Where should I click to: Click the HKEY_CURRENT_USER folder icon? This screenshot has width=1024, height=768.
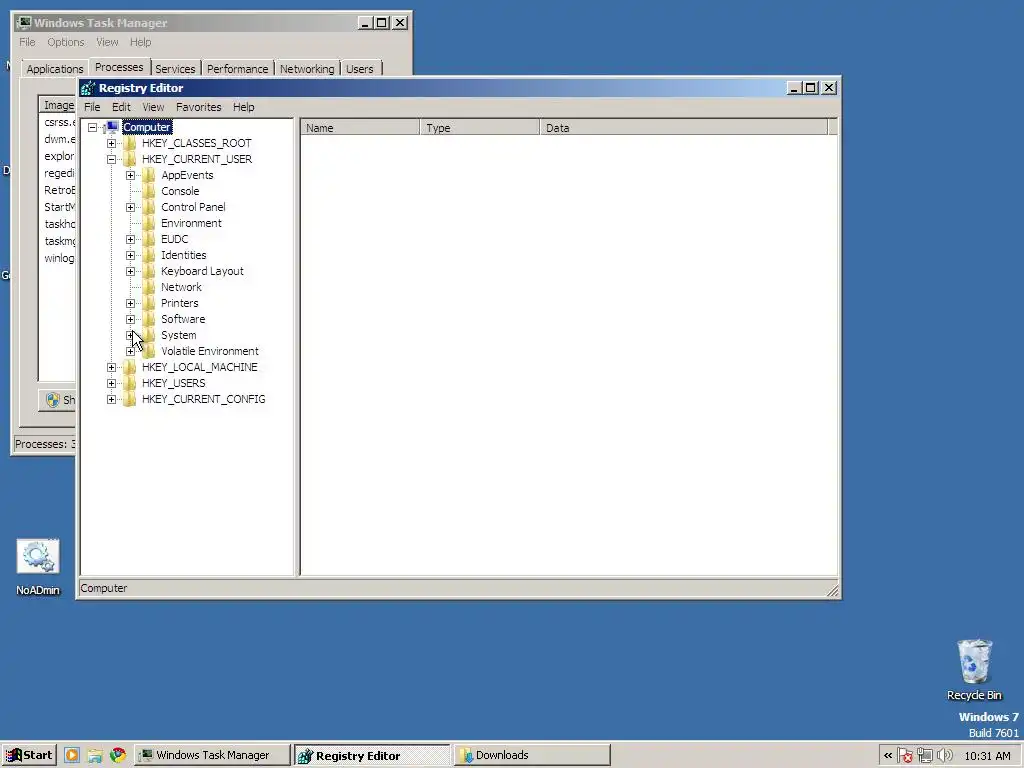tap(130, 159)
